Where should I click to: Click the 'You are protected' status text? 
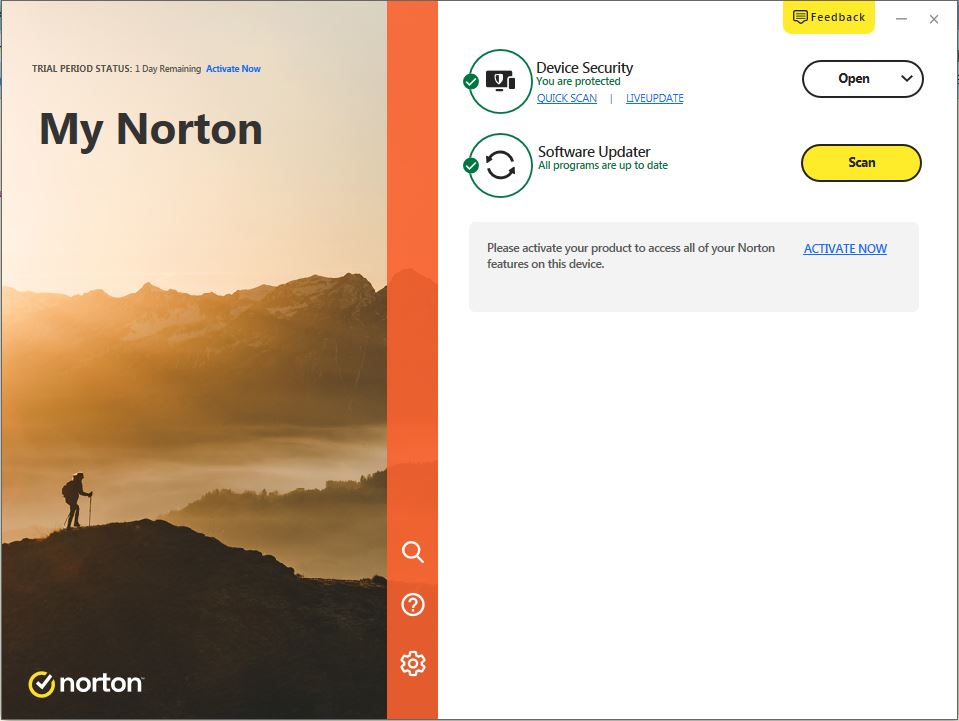click(x=579, y=81)
